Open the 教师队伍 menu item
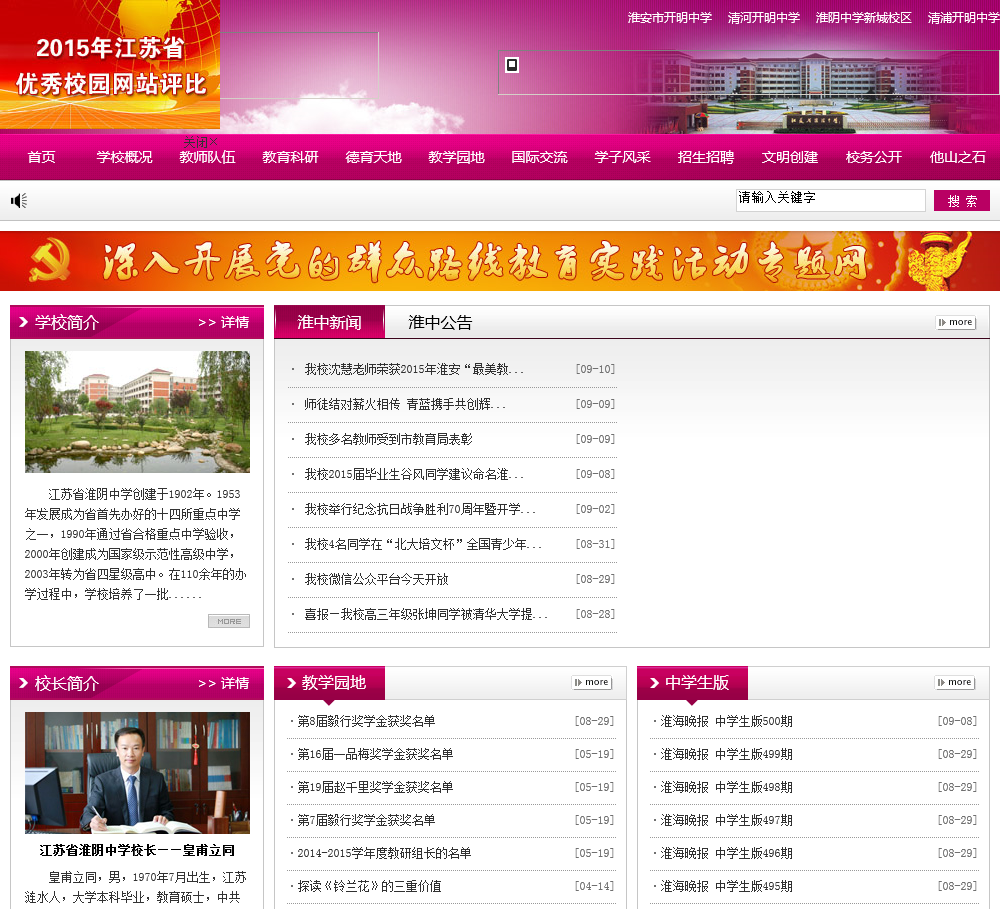 tap(207, 157)
